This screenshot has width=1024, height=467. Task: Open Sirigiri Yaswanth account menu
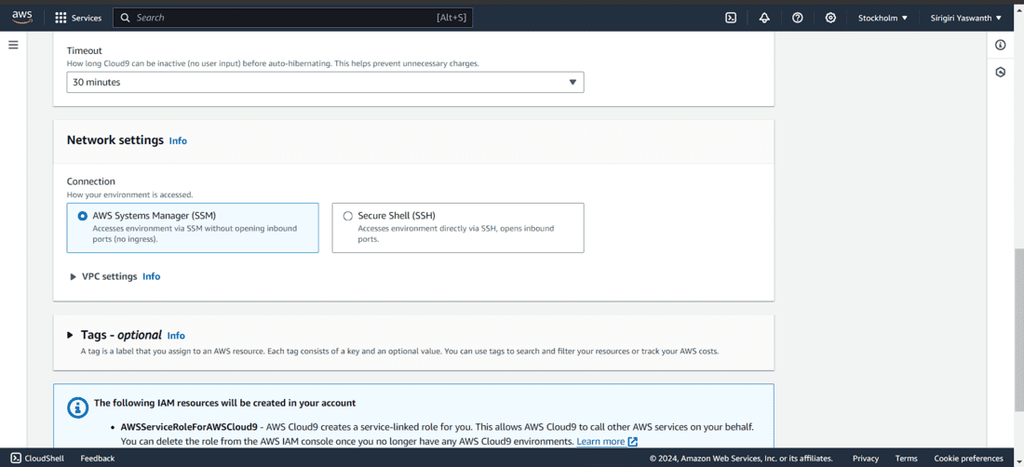966,18
